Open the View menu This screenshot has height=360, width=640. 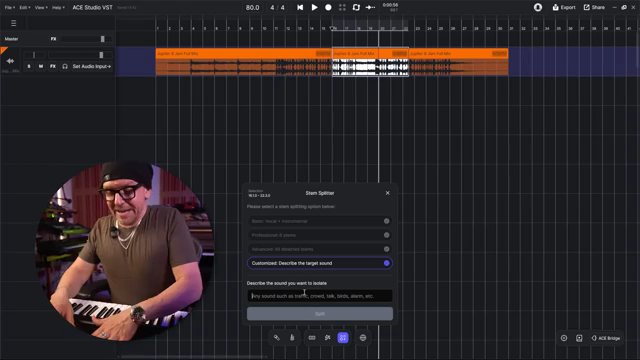pyautogui.click(x=41, y=7)
